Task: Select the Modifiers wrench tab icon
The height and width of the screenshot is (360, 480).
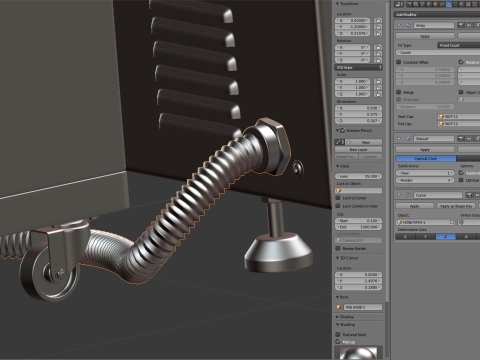Action: (x=449, y=4)
